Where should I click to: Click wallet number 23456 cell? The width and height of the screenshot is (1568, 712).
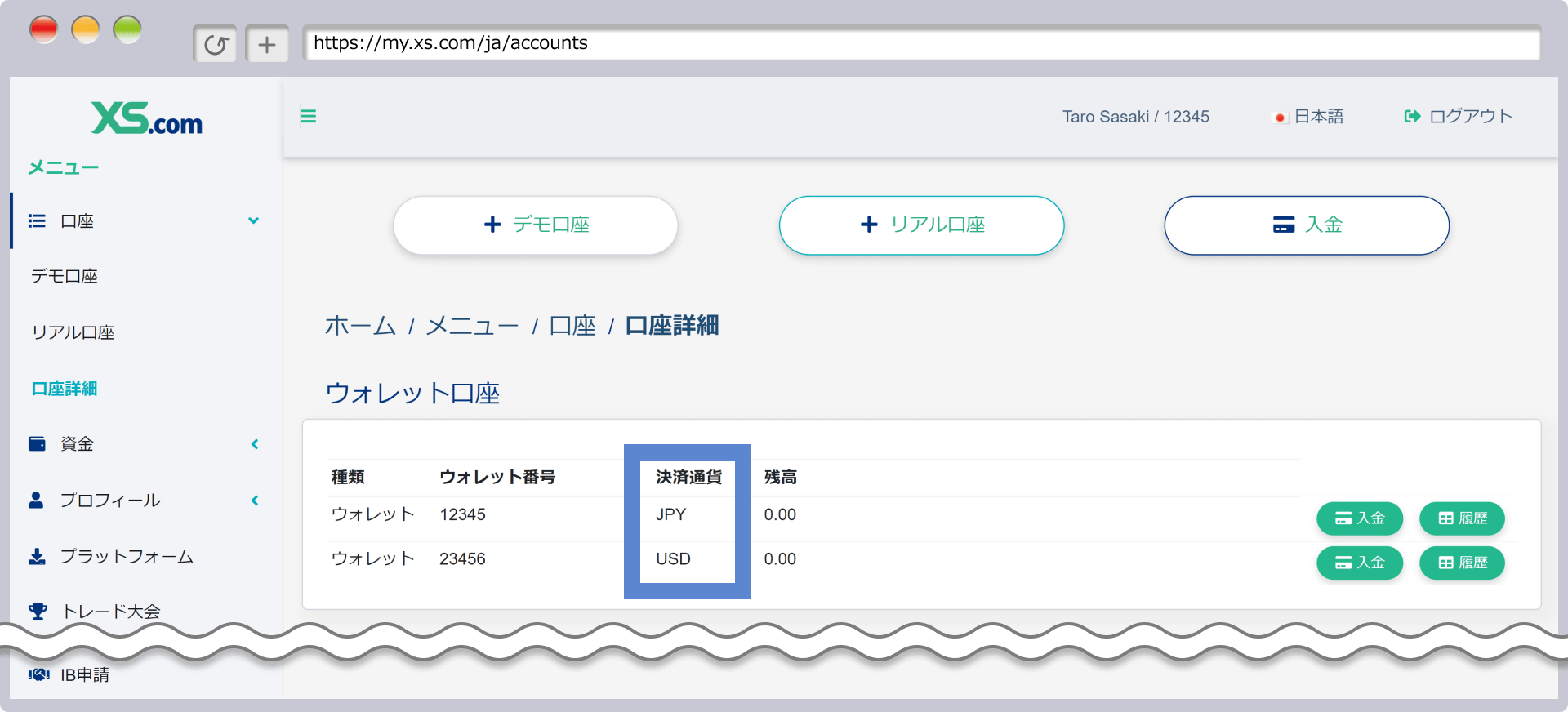pyautogui.click(x=462, y=558)
